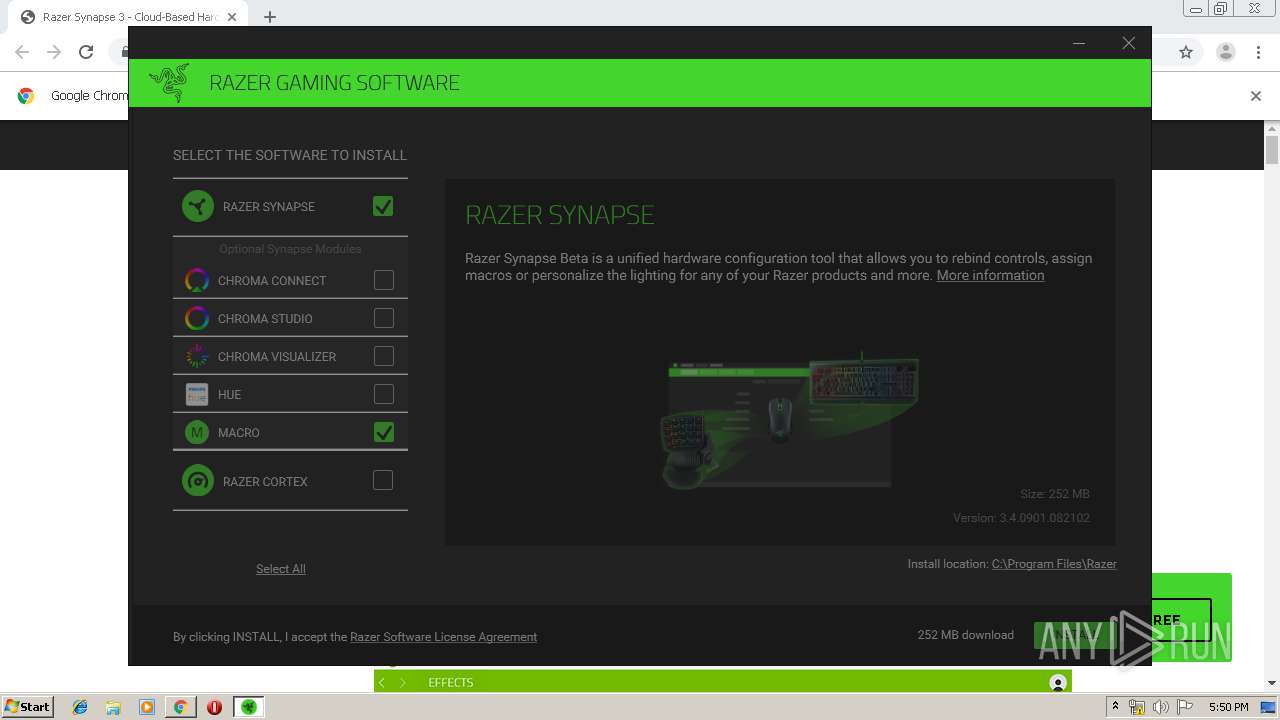Click the Philips Hue icon

point(197,395)
